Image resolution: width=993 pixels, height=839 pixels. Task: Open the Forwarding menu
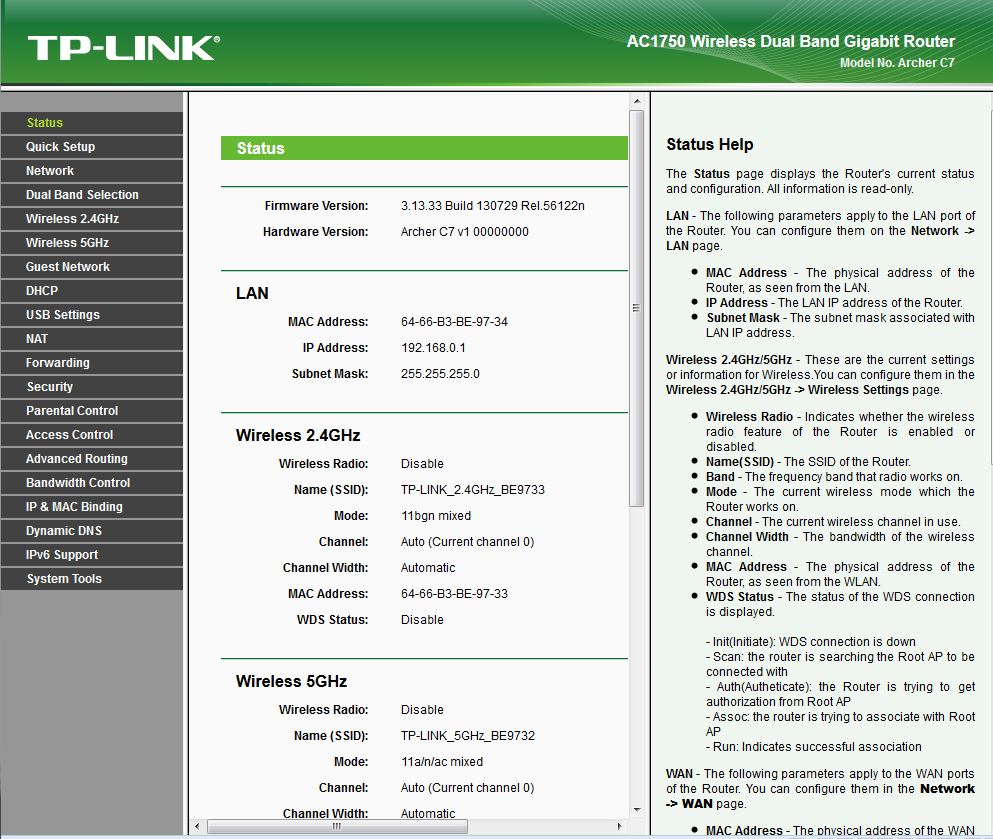[92, 363]
